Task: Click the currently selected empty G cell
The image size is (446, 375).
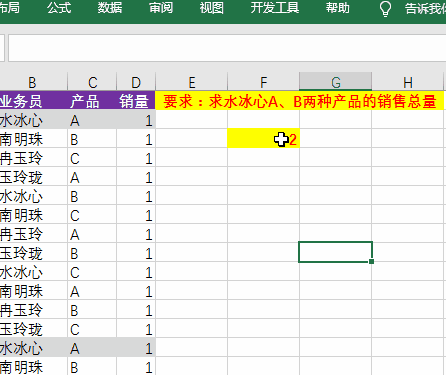Action: (335, 252)
